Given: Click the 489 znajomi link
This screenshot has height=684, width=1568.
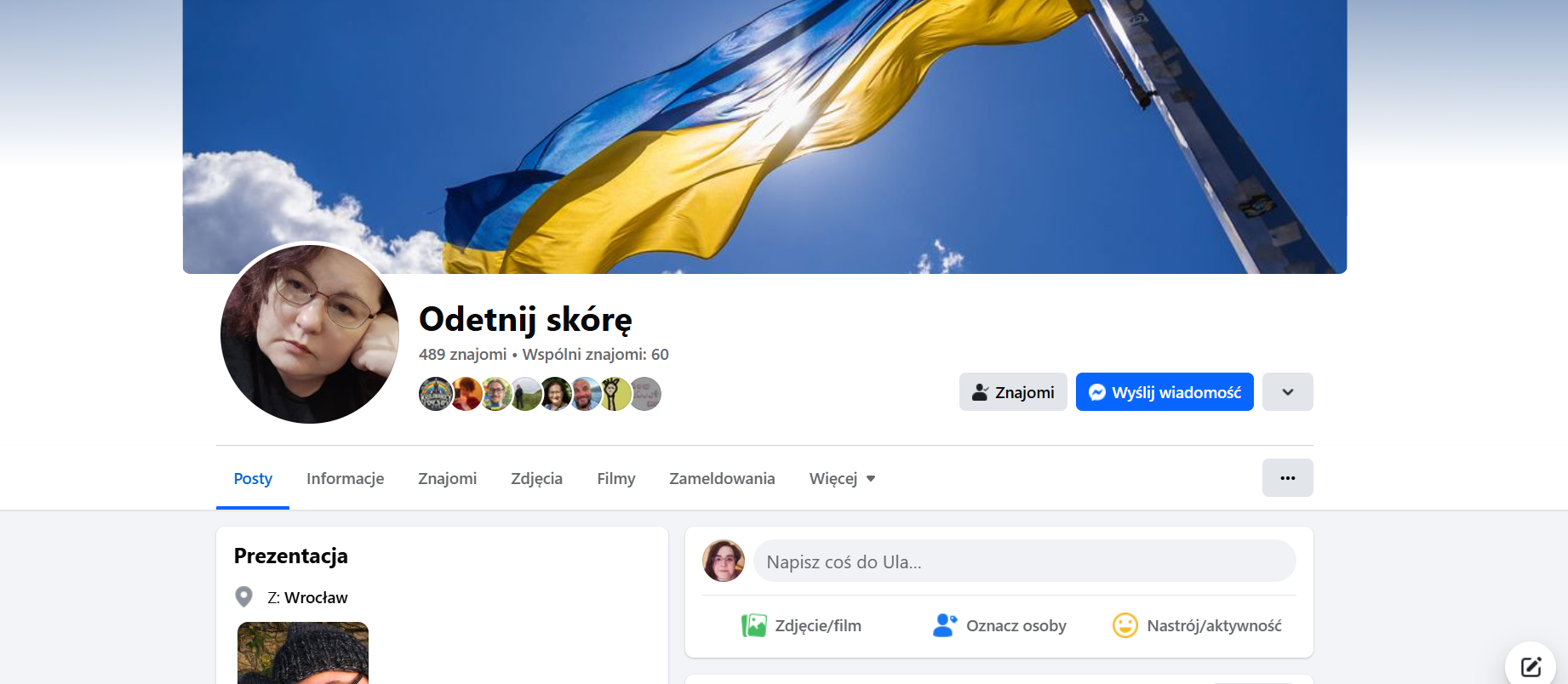Looking at the screenshot, I should coord(462,354).
